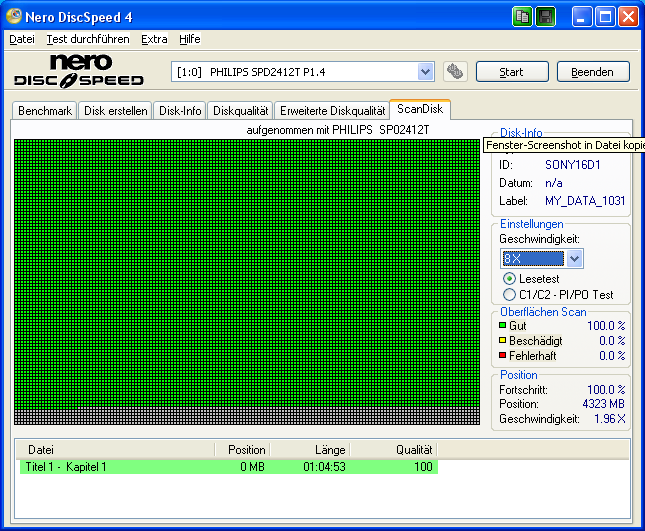The image size is (645, 531).
Task: Close the window with the red X
Action: (x=628, y=17)
